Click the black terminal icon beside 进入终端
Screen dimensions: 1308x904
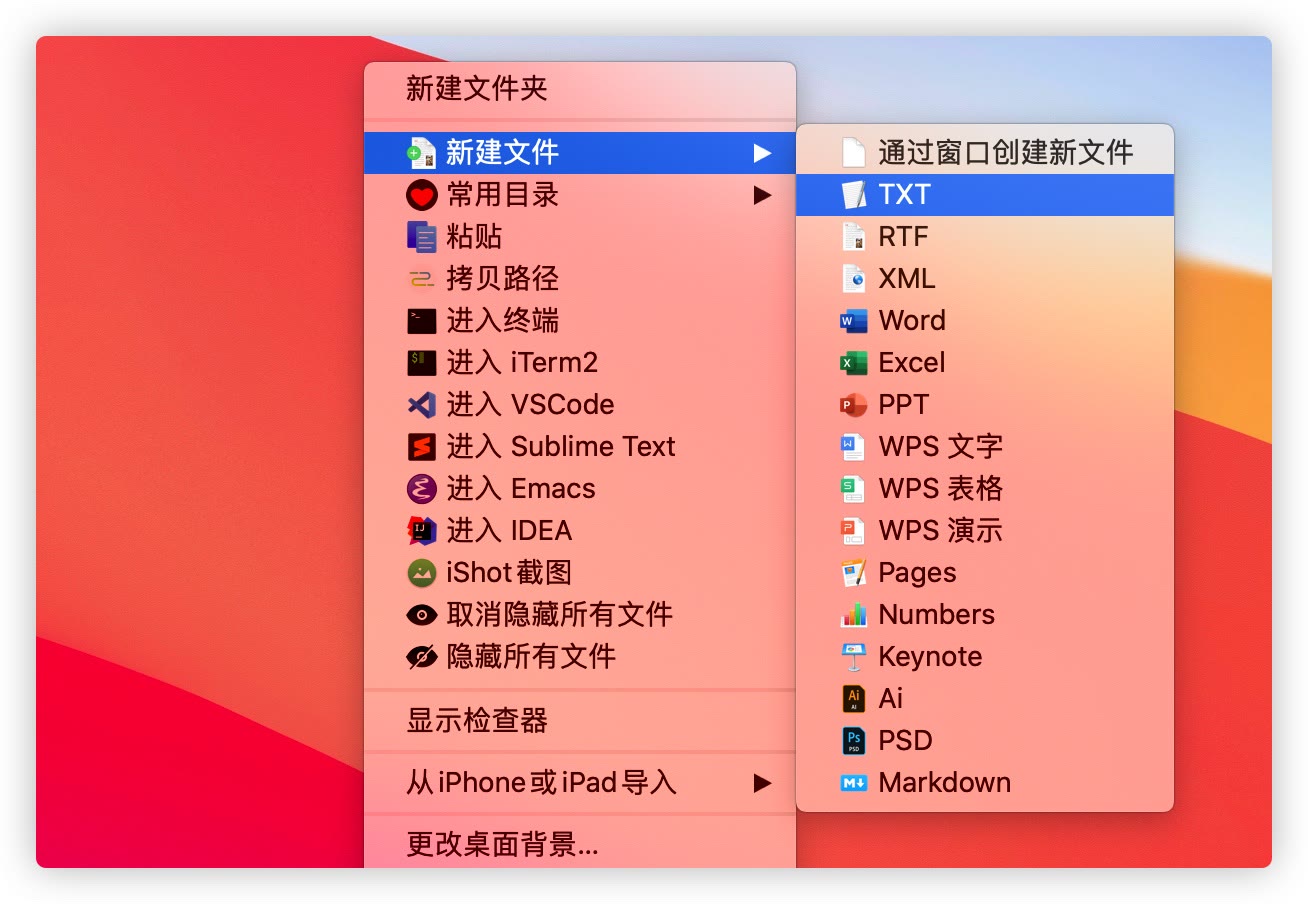pyautogui.click(x=421, y=321)
